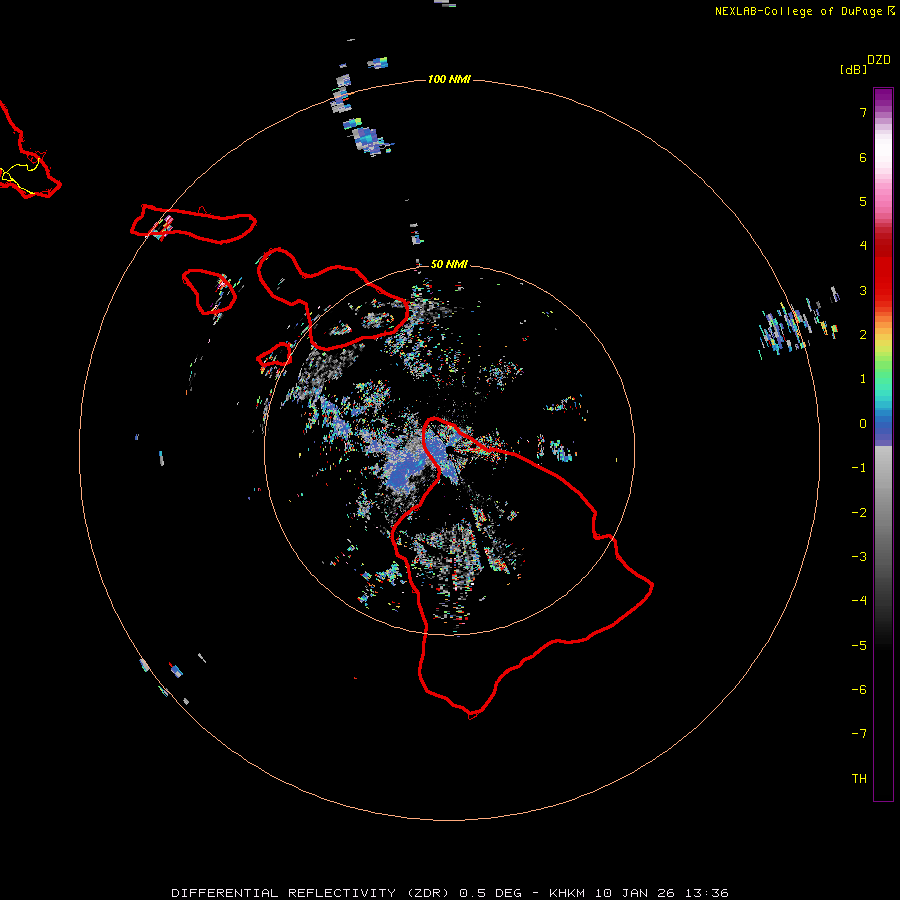Screen dimensions: 900x900
Task: Click the [dB] units label
Action: (854, 69)
